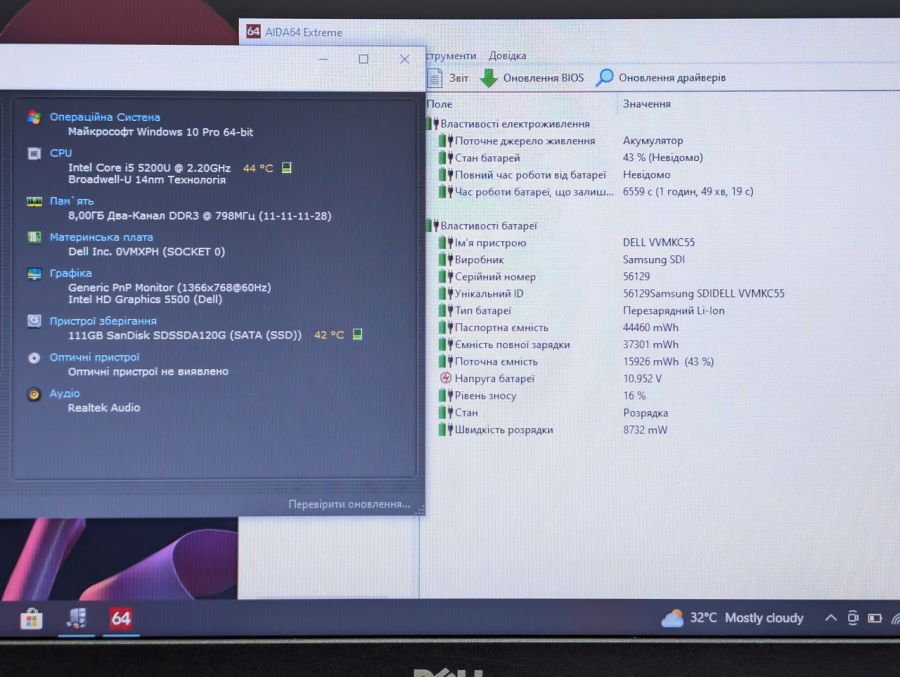Select the Поточна ємність row
The image size is (900, 677).
coord(577,362)
